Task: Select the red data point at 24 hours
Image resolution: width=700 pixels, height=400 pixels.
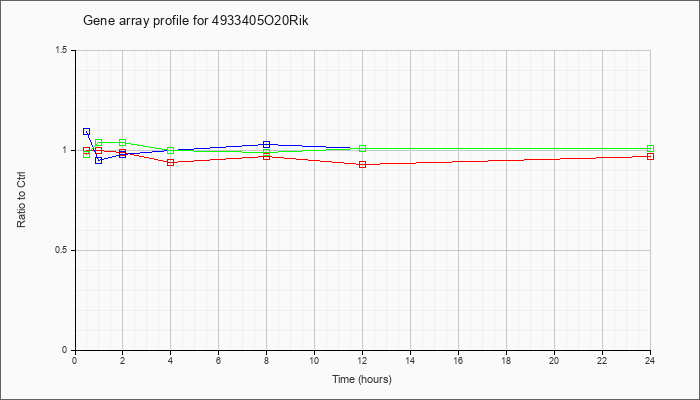Action: [x=650, y=157]
